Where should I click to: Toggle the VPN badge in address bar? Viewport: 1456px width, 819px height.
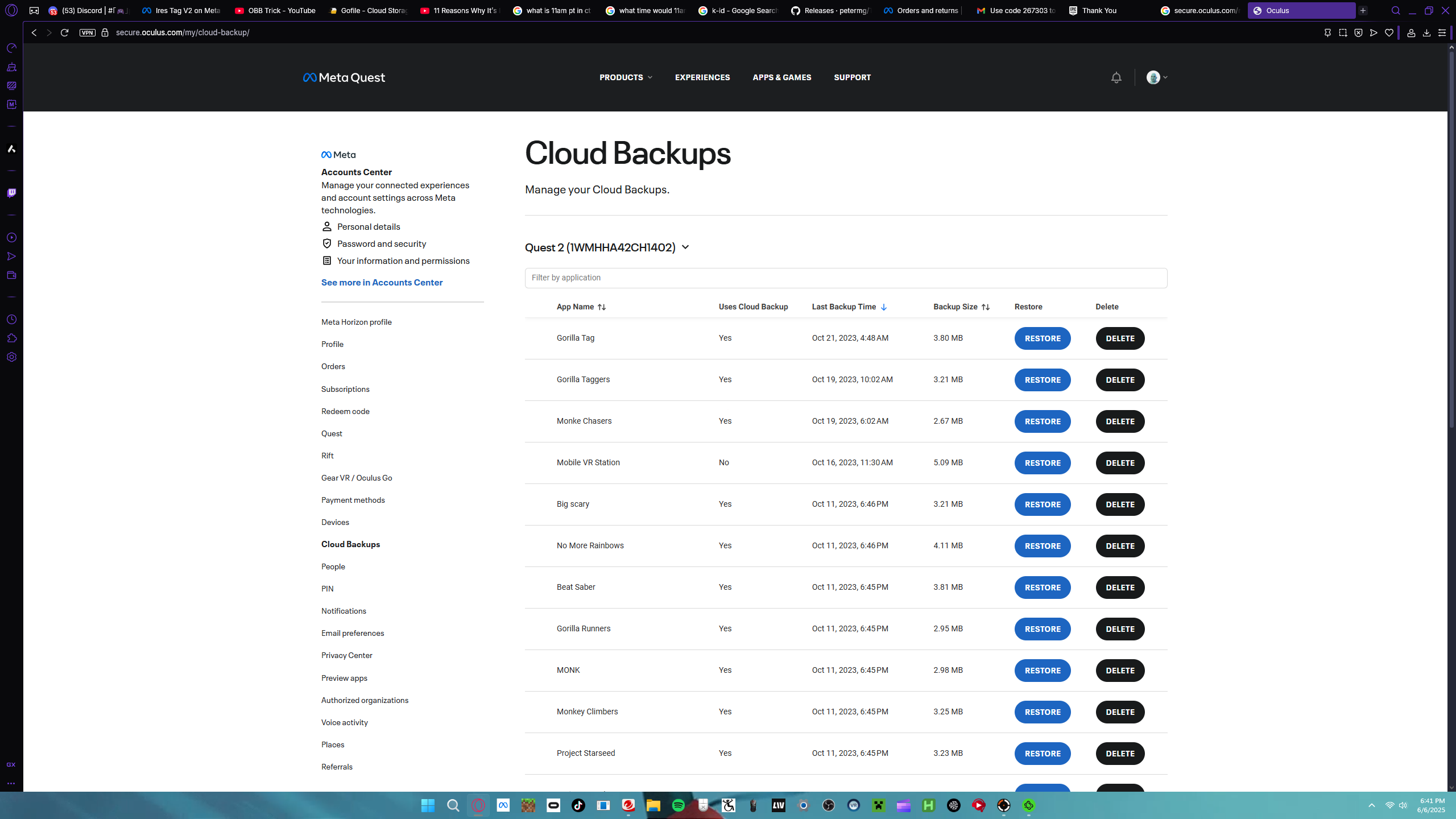click(x=87, y=32)
